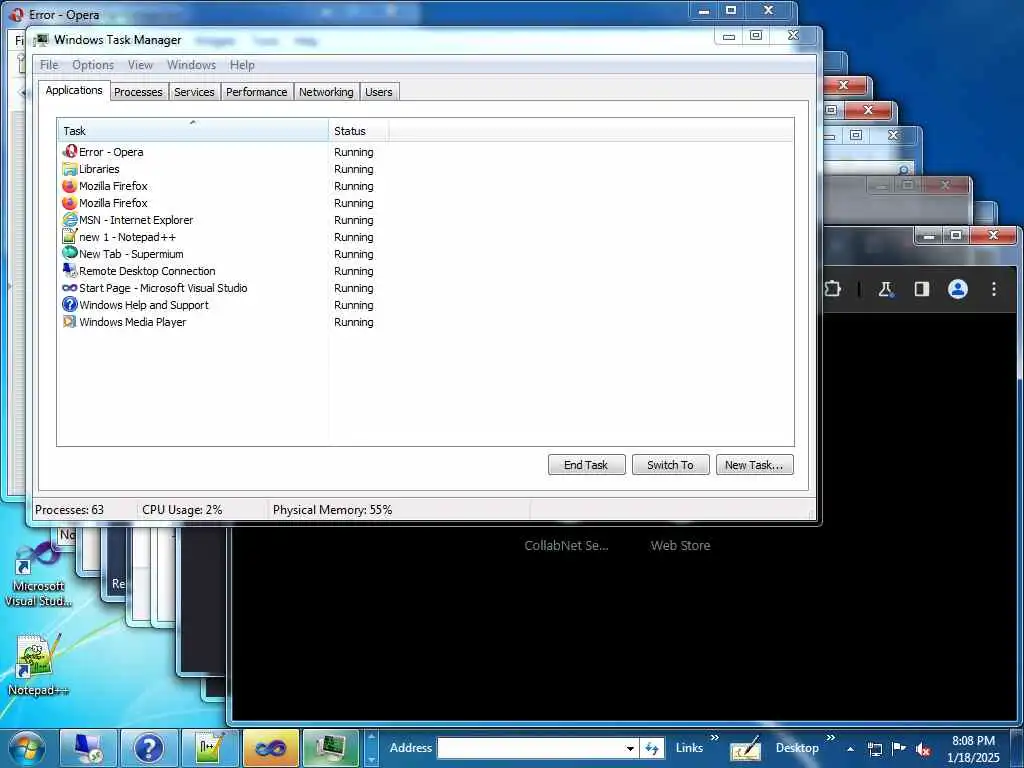1024x768 pixels.
Task: Click Address bar Go/refresh icon
Action: (652, 748)
